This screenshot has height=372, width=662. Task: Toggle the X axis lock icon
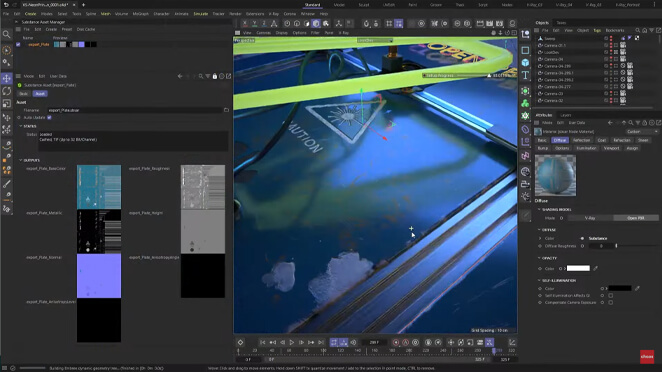[245, 24]
